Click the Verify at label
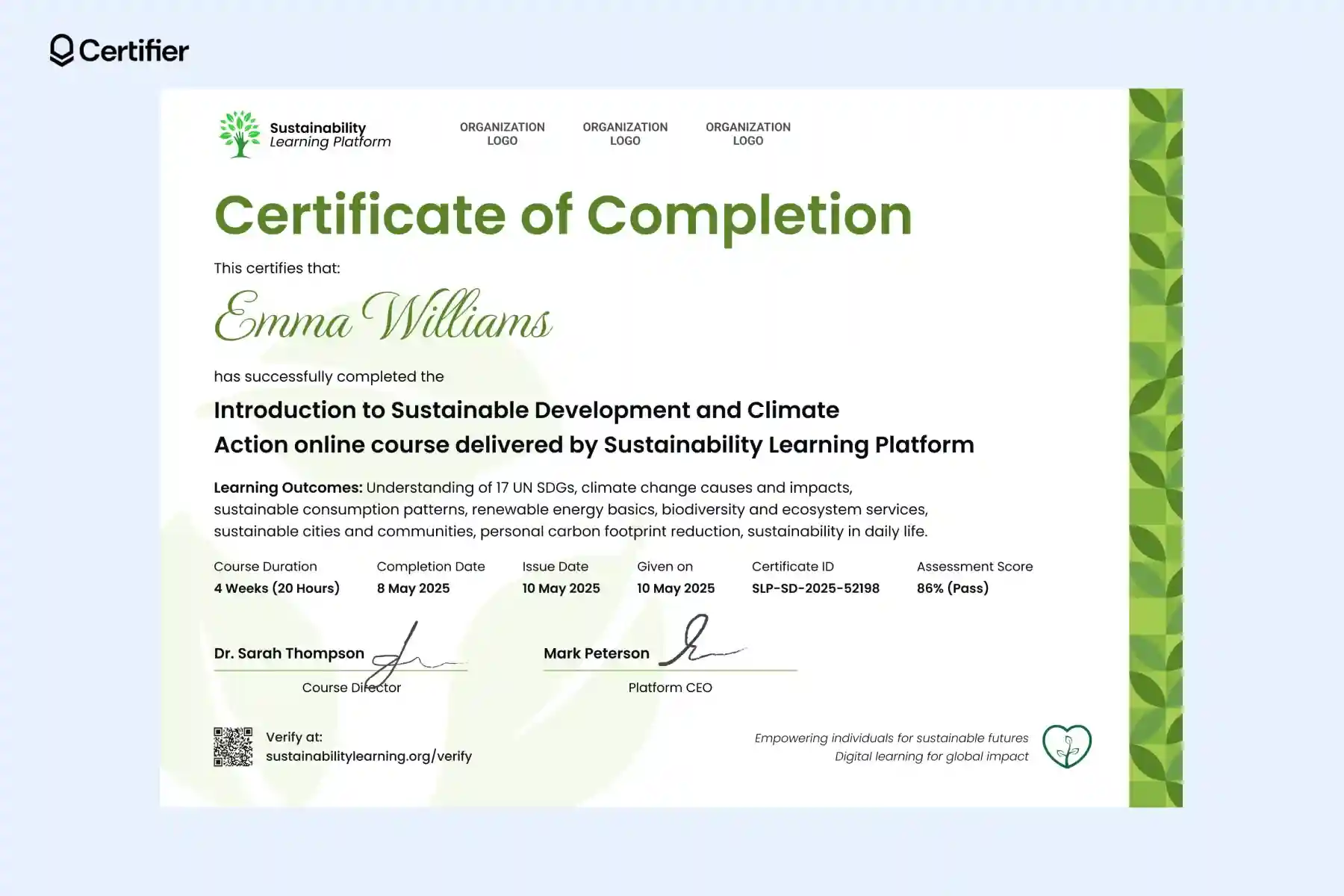1344x896 pixels. click(x=294, y=736)
